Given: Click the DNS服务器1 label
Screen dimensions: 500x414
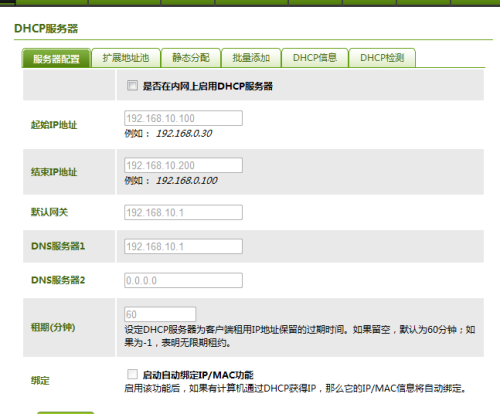Looking at the screenshot, I should pyautogui.click(x=58, y=246).
